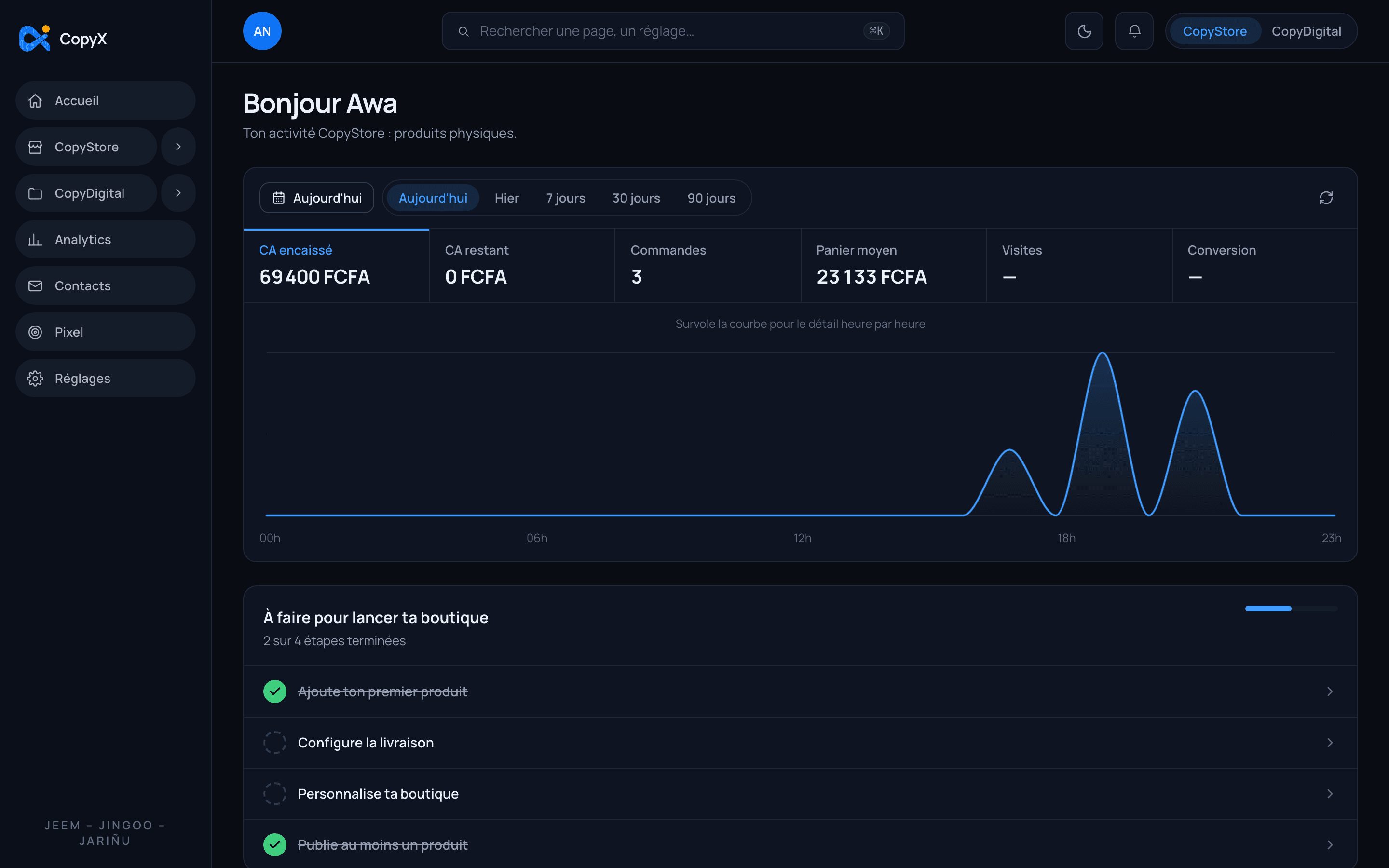1389x868 pixels.
Task: Click the tallest peak on the revenue chart
Action: point(1103,353)
